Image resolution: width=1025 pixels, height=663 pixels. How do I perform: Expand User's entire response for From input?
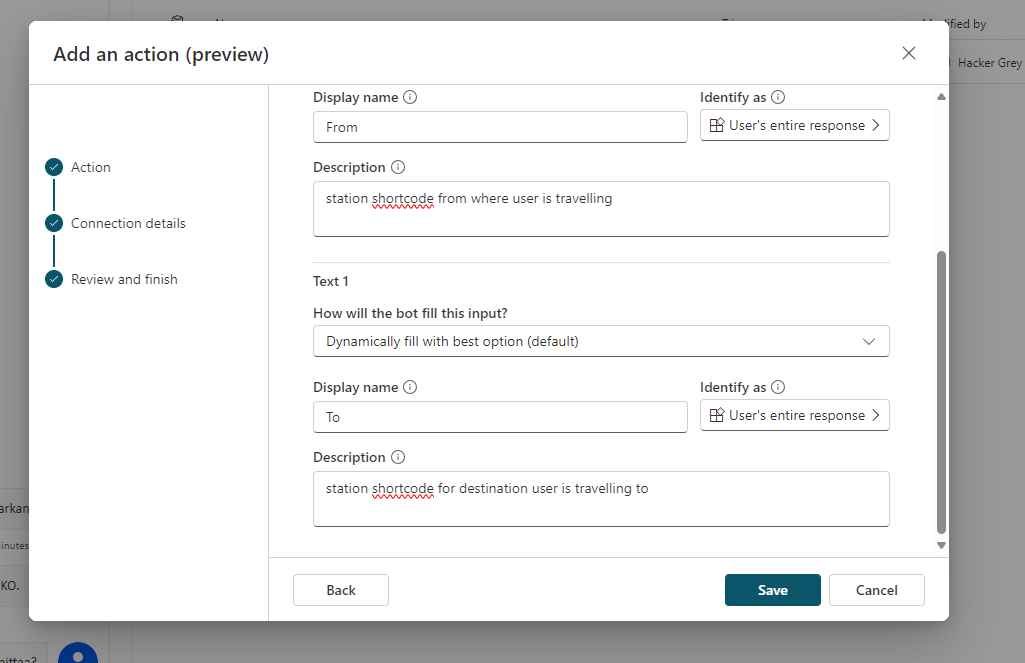pyautogui.click(x=794, y=126)
